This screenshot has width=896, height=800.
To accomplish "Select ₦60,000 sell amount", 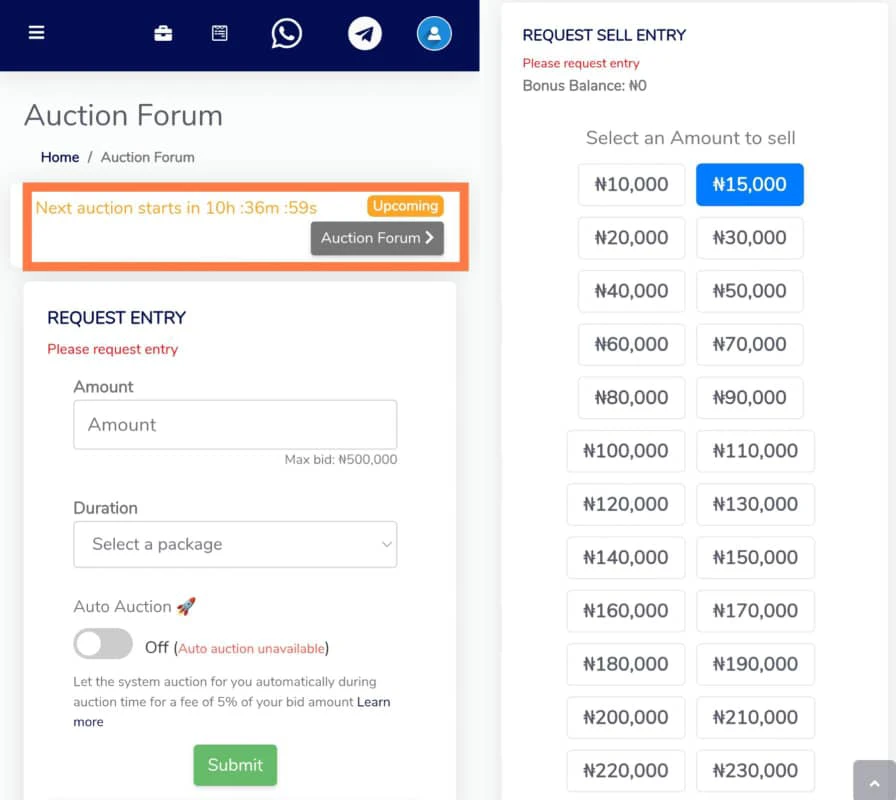I will coord(631,344).
